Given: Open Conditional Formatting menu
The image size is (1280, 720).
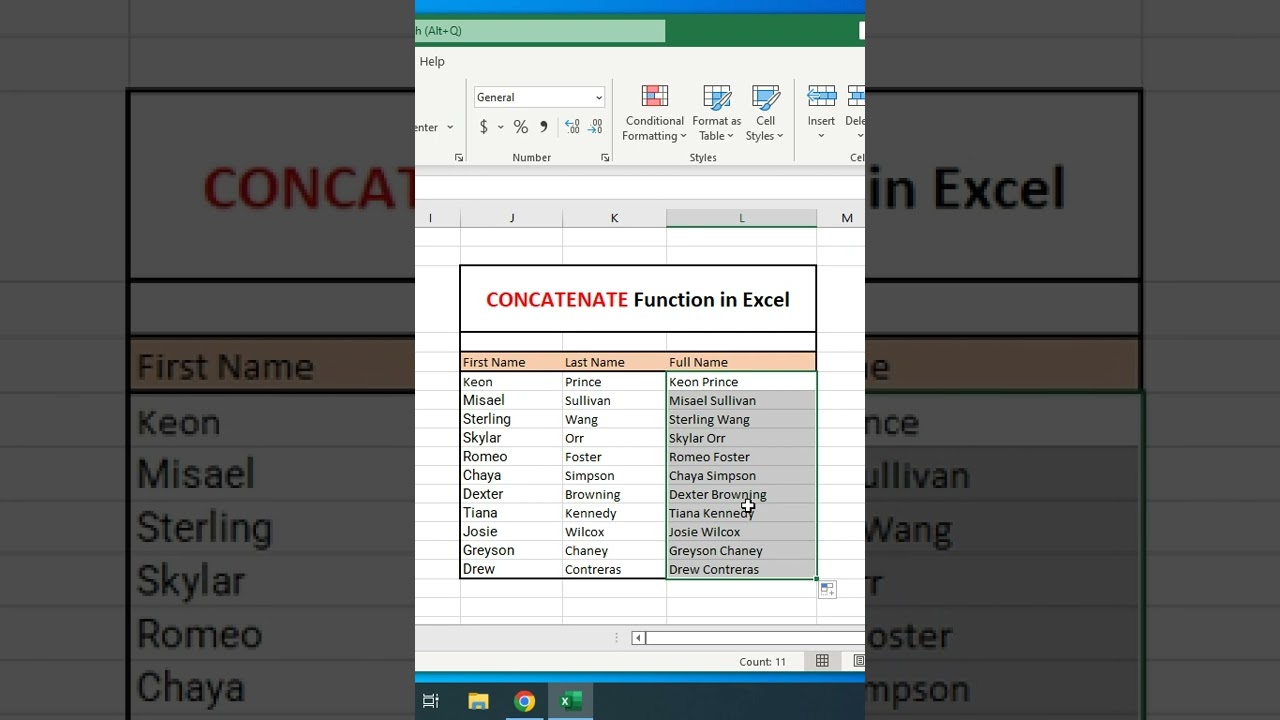Looking at the screenshot, I should point(655,114).
